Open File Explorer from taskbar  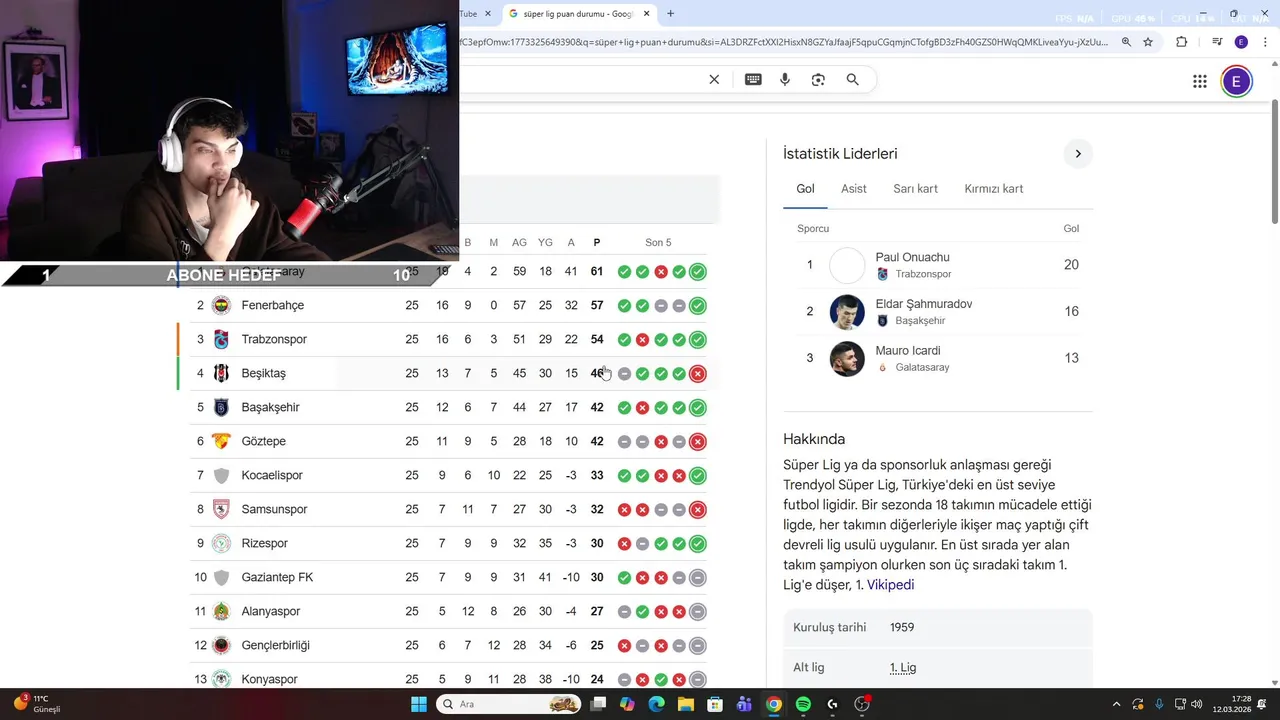[686, 704]
